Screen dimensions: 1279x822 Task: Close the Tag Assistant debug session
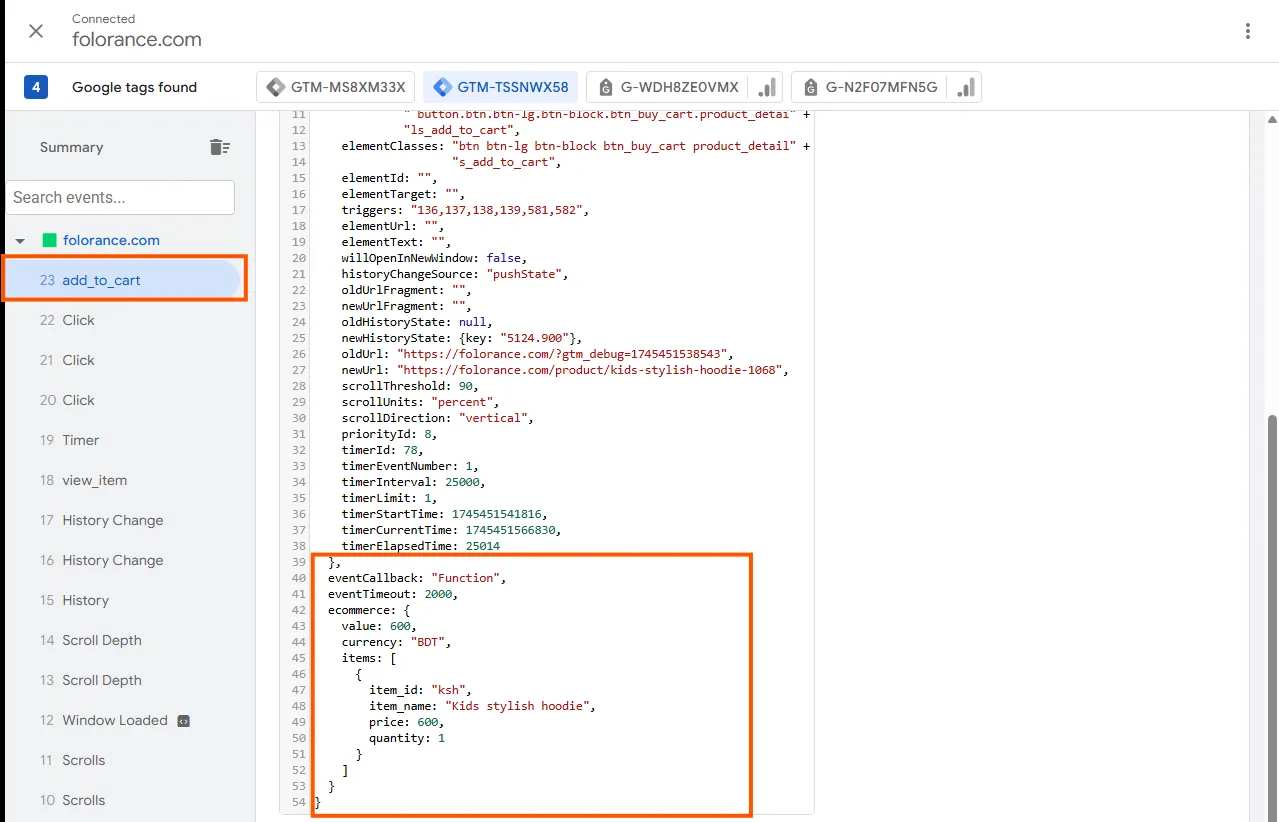[36, 31]
